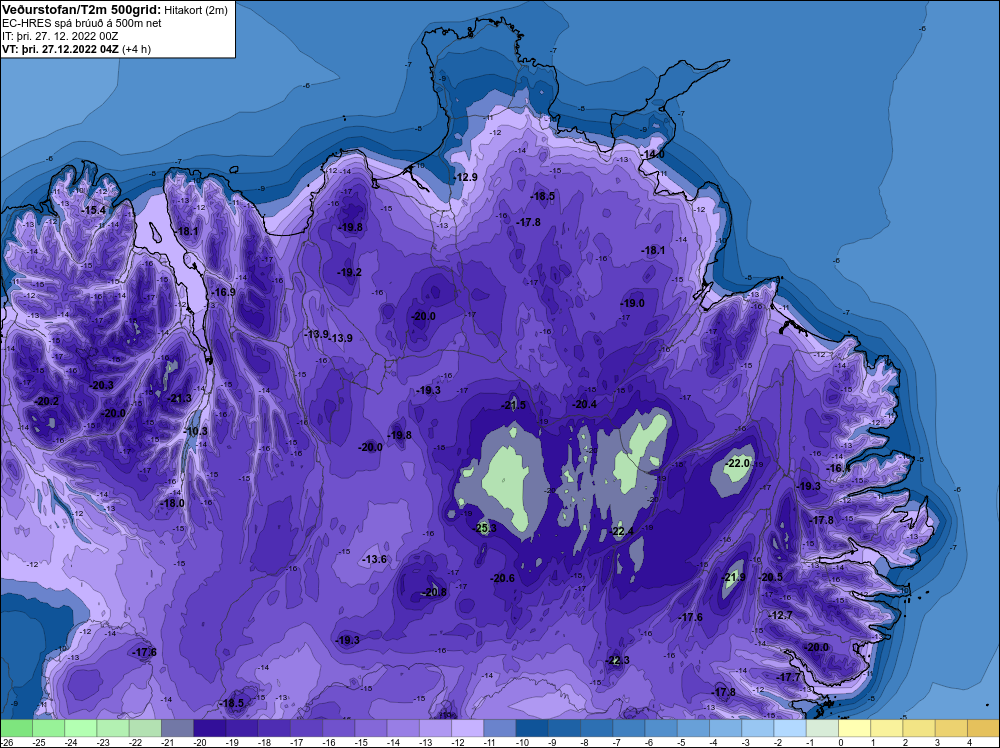Click the -20.4 temperature label
1000x748 pixels.
[585, 404]
